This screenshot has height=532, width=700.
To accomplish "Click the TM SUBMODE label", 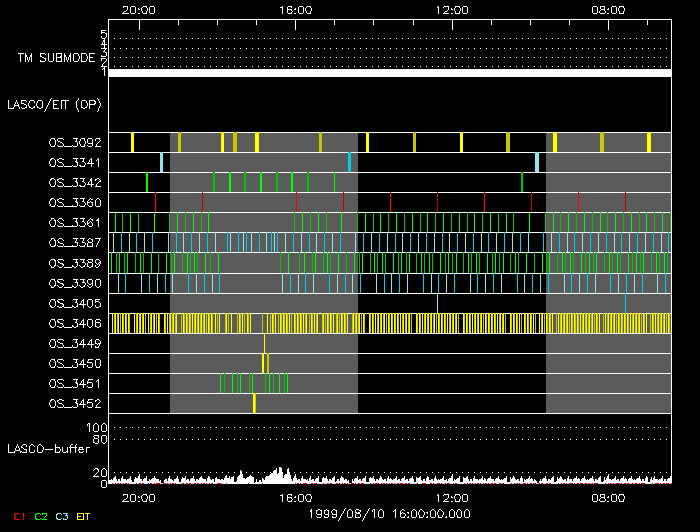I will tap(55, 58).
